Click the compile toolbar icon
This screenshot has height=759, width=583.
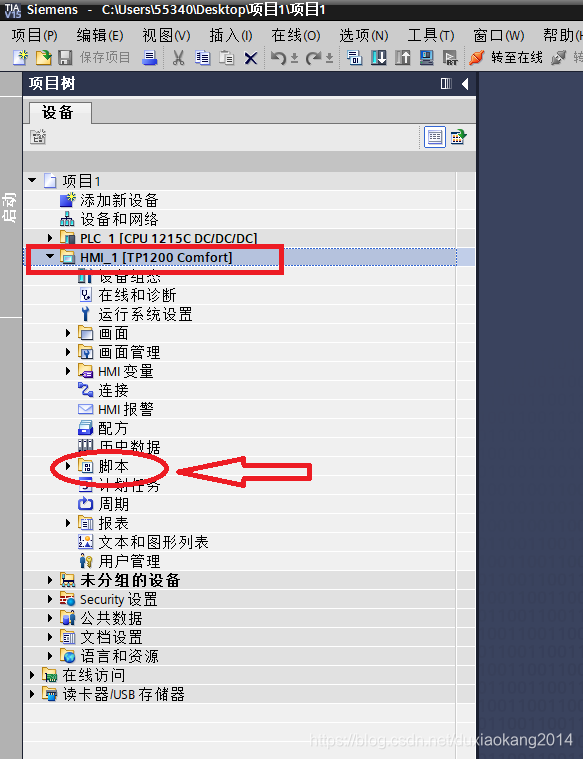[x=354, y=58]
